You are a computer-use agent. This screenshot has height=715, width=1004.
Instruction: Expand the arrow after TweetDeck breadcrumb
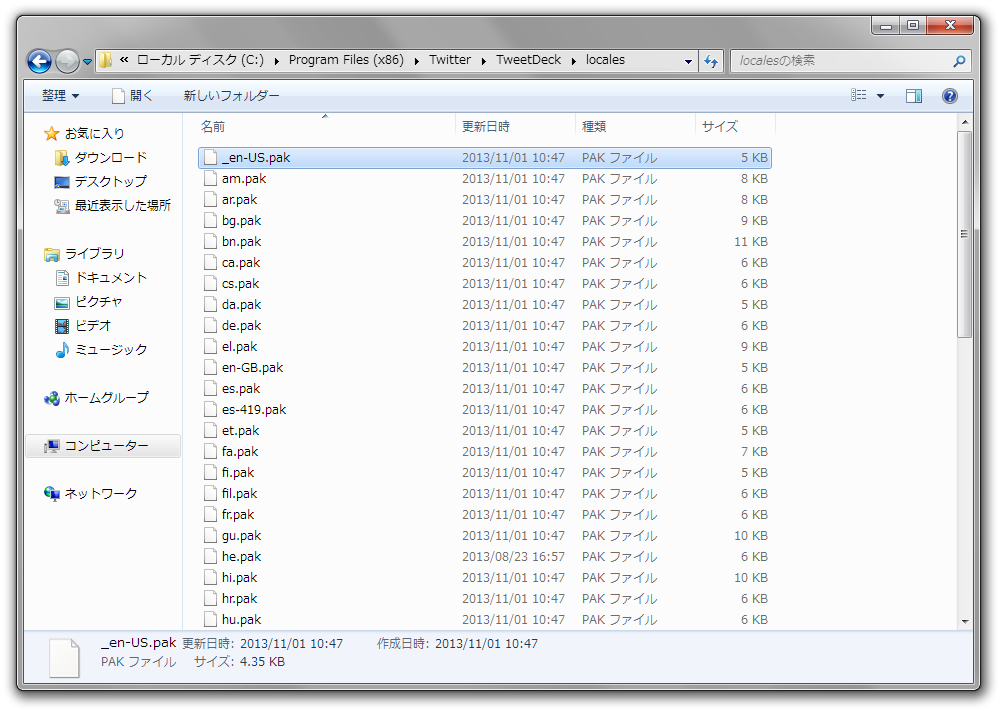[x=573, y=61]
